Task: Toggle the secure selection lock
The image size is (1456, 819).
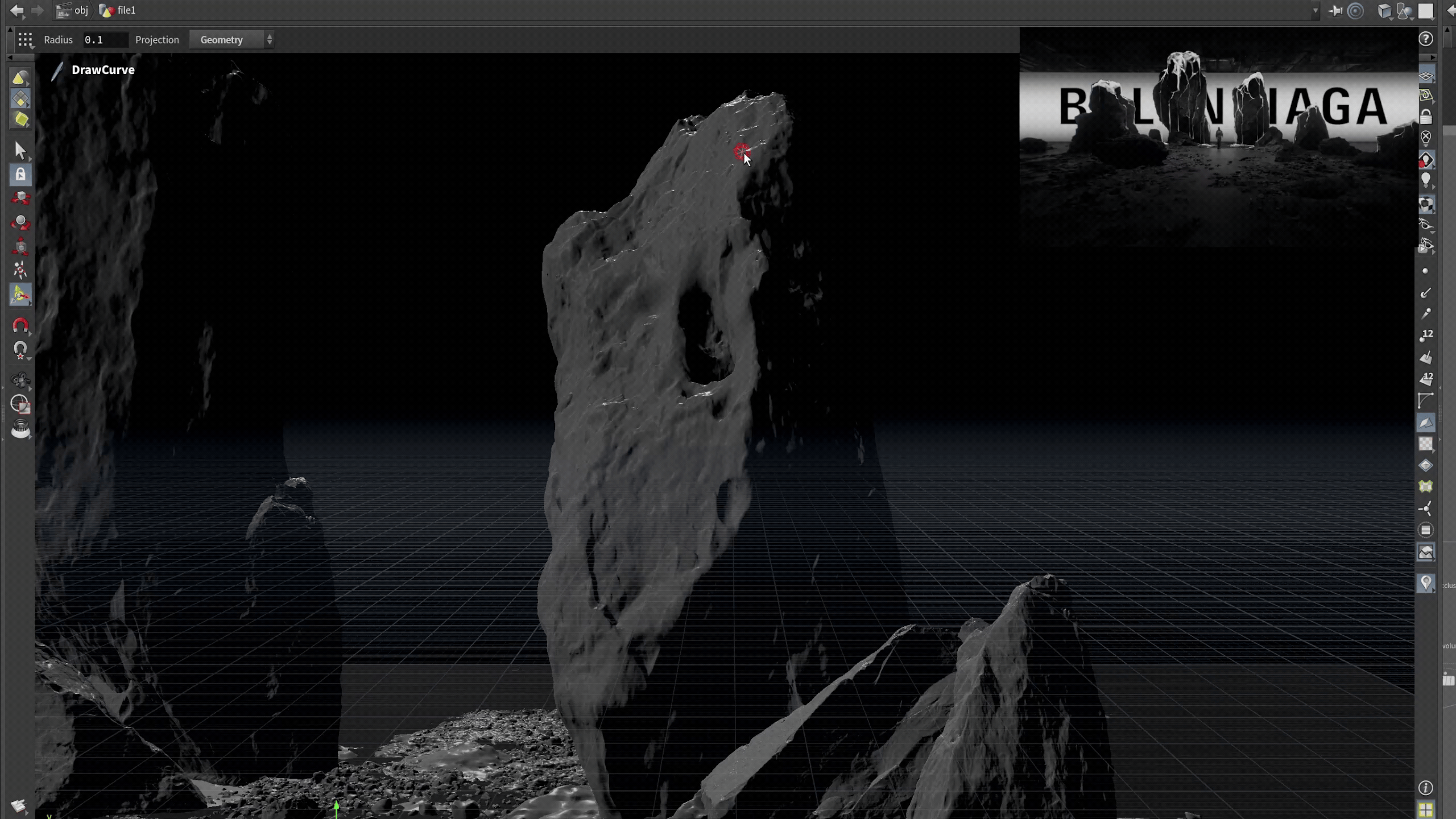Action: coord(20,175)
